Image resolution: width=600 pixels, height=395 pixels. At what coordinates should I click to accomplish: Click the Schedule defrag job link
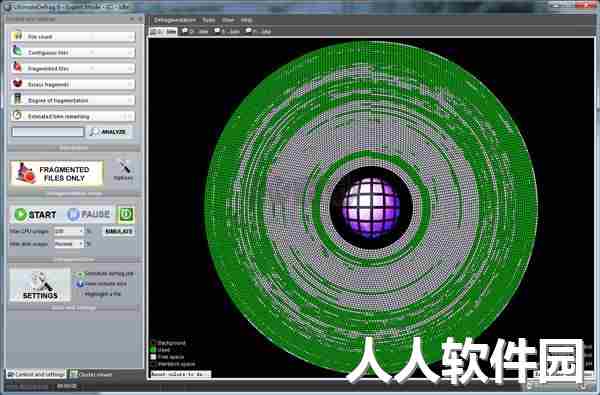(109, 274)
